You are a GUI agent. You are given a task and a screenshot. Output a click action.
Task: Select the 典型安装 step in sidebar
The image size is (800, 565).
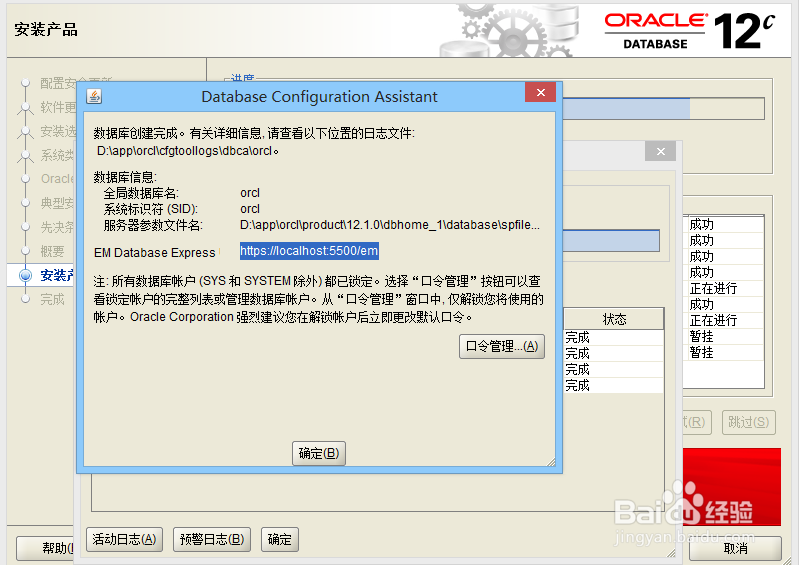tap(57, 203)
